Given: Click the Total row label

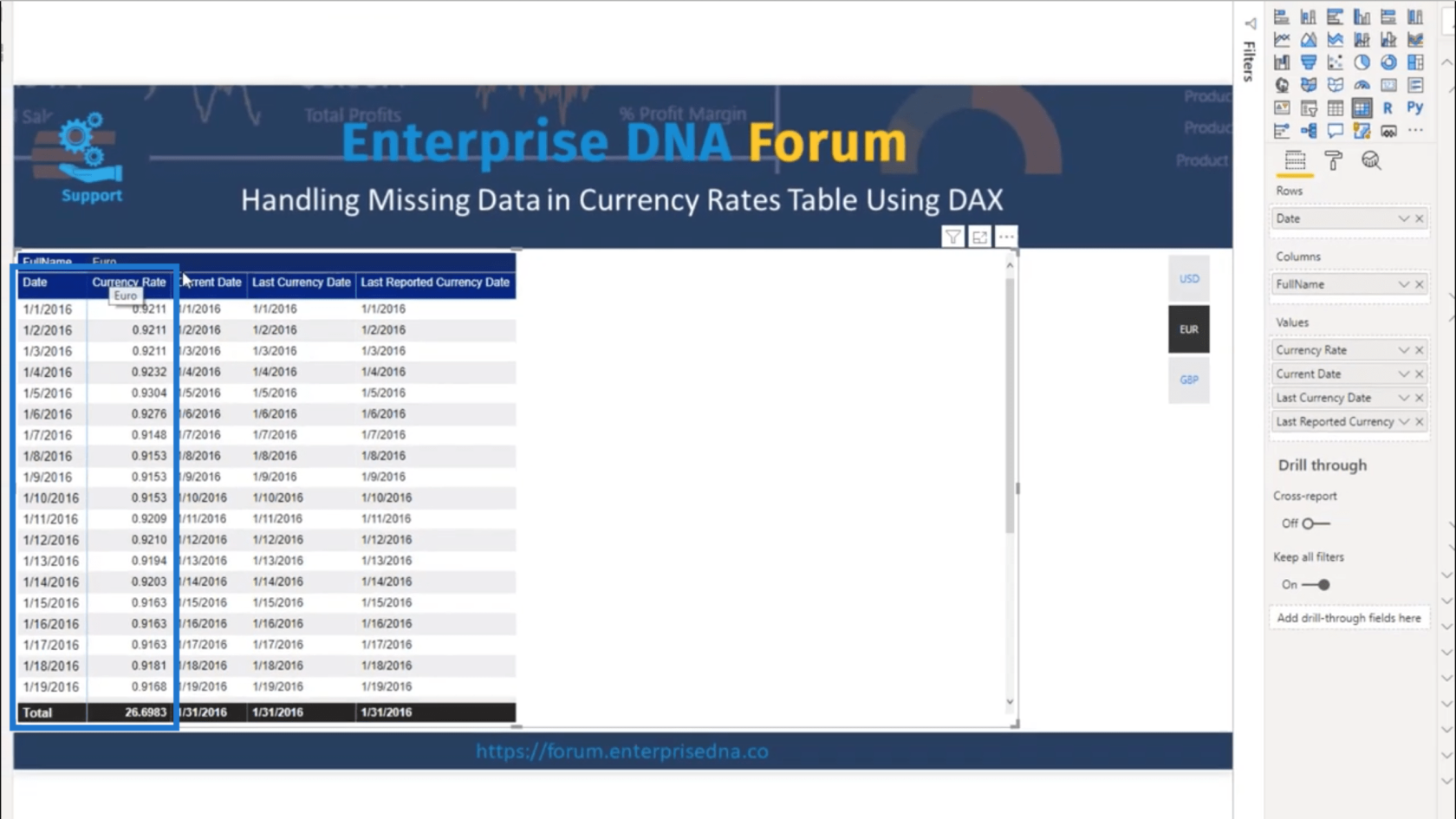Looking at the screenshot, I should pos(37,712).
